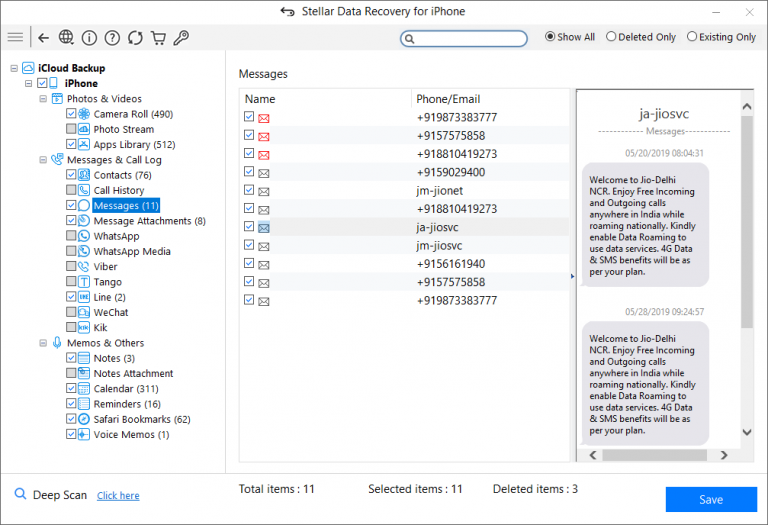
Task: Click the preview scroll up arrow
Action: pyautogui.click(x=746, y=106)
